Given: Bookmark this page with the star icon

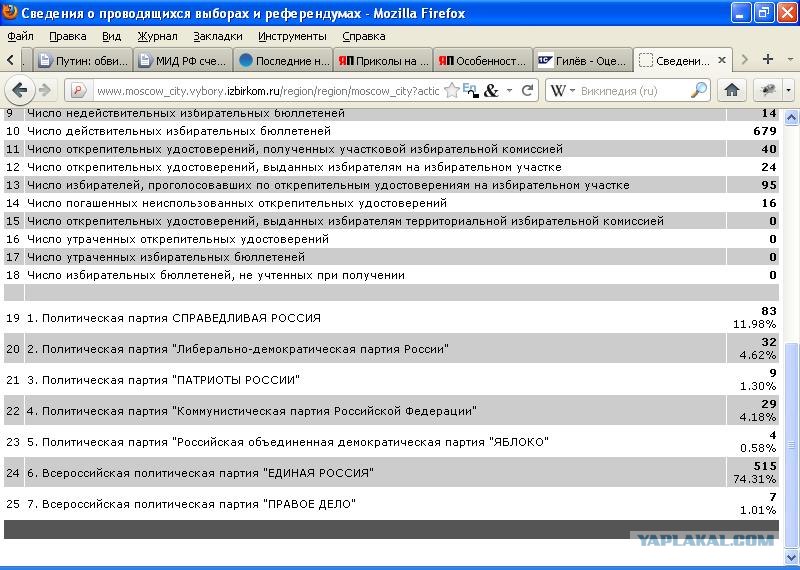Looking at the screenshot, I should pos(452,91).
